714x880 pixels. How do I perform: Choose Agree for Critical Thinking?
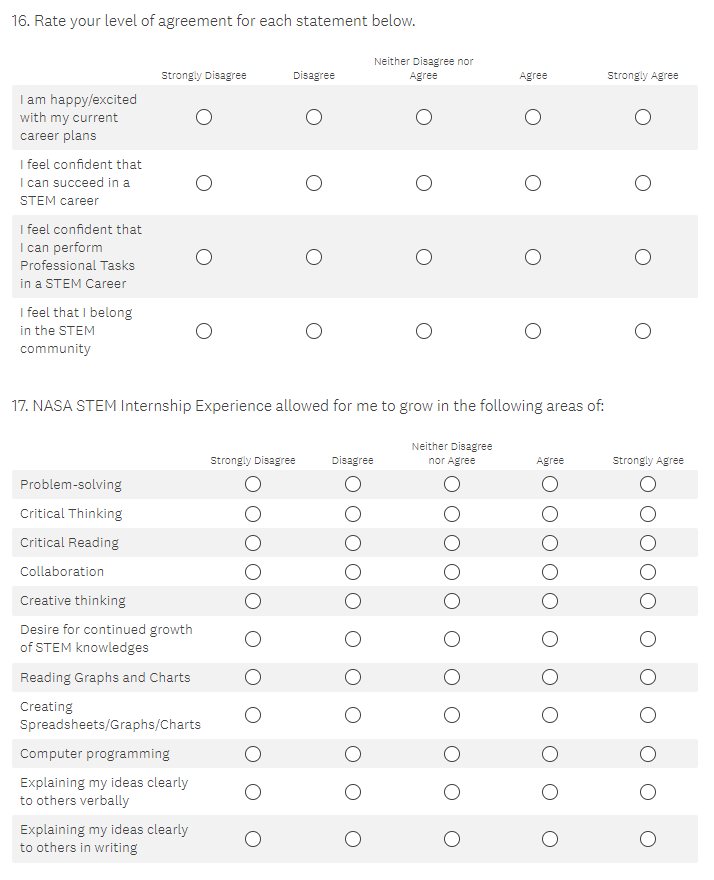[550, 514]
